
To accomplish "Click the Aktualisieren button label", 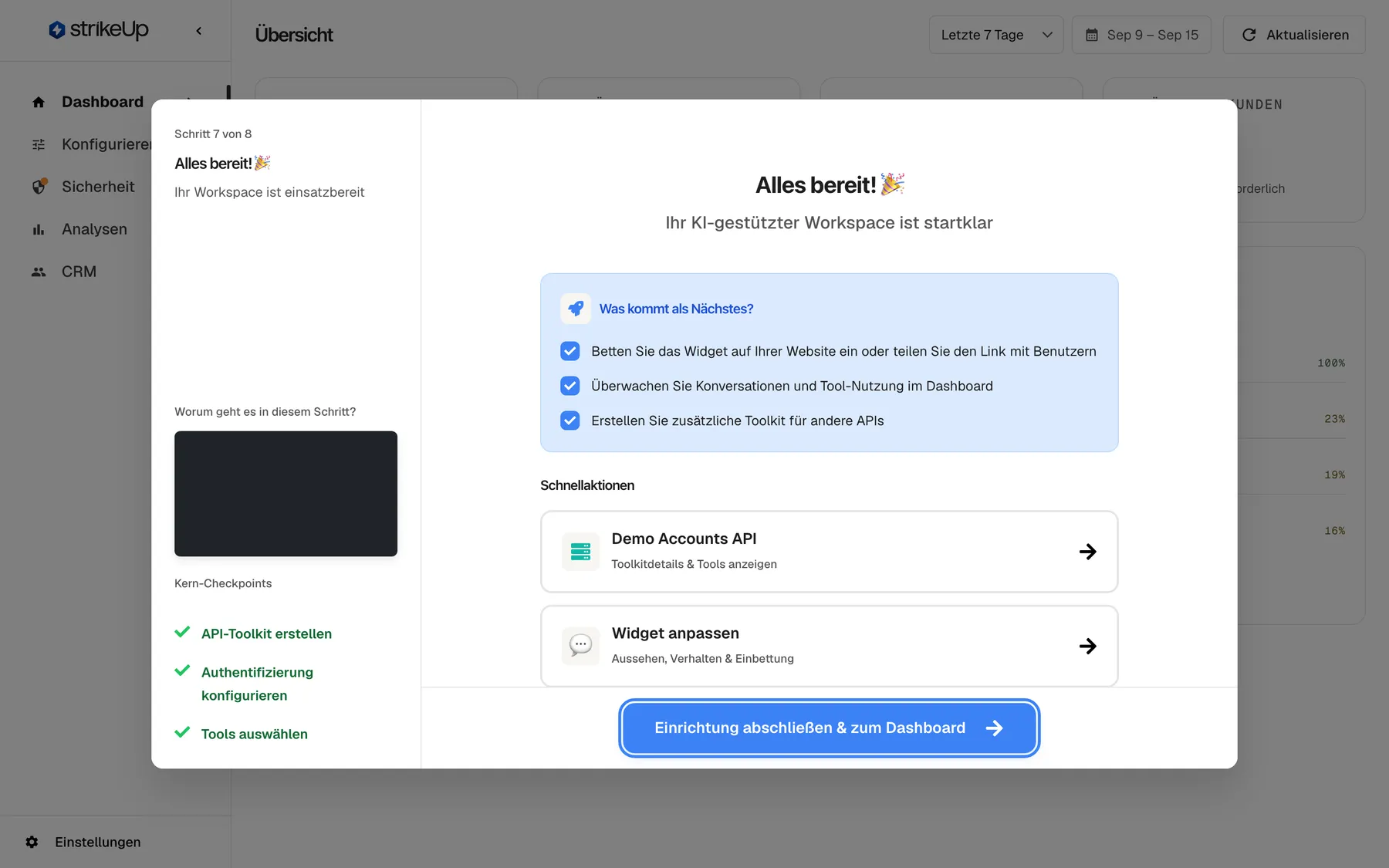I will tap(1307, 35).
